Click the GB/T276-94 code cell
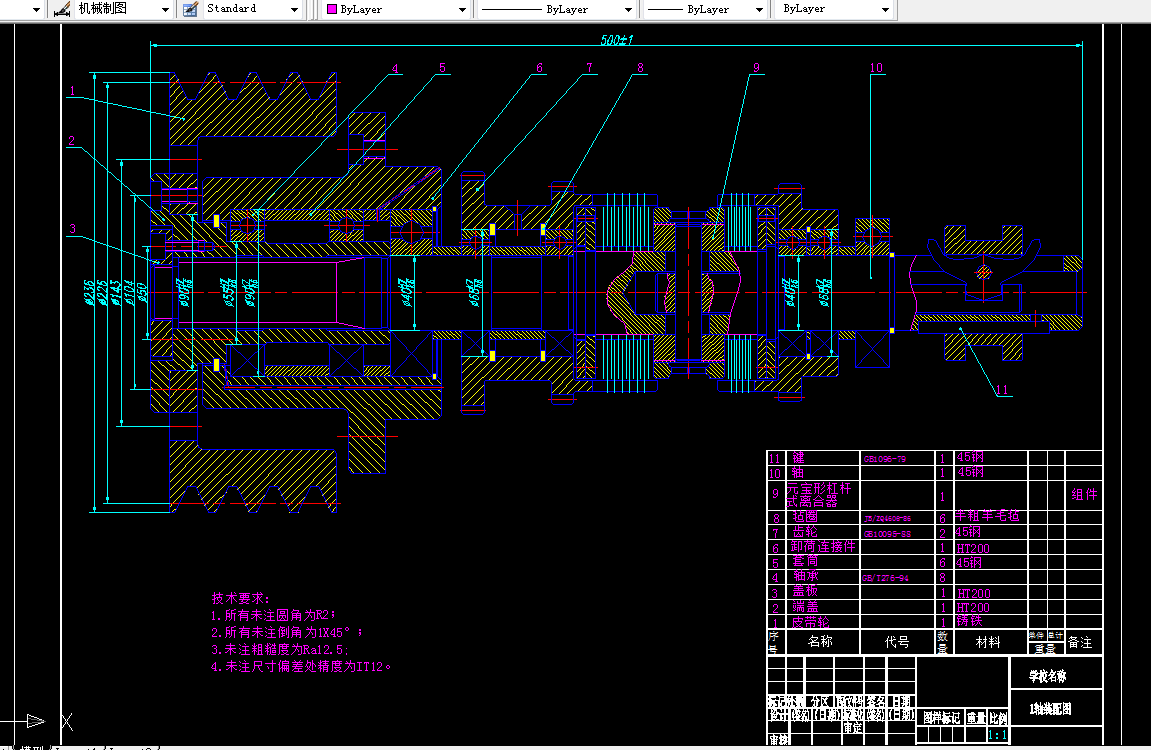The width and height of the screenshot is (1151, 750). pos(897,578)
